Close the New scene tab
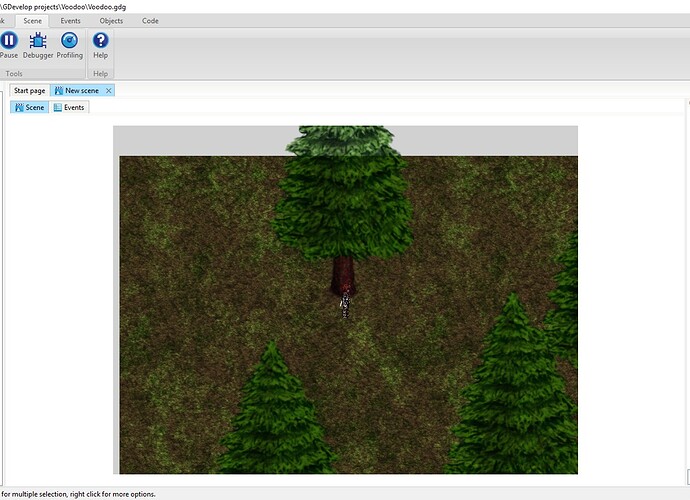This screenshot has height=500, width=690. (x=109, y=91)
